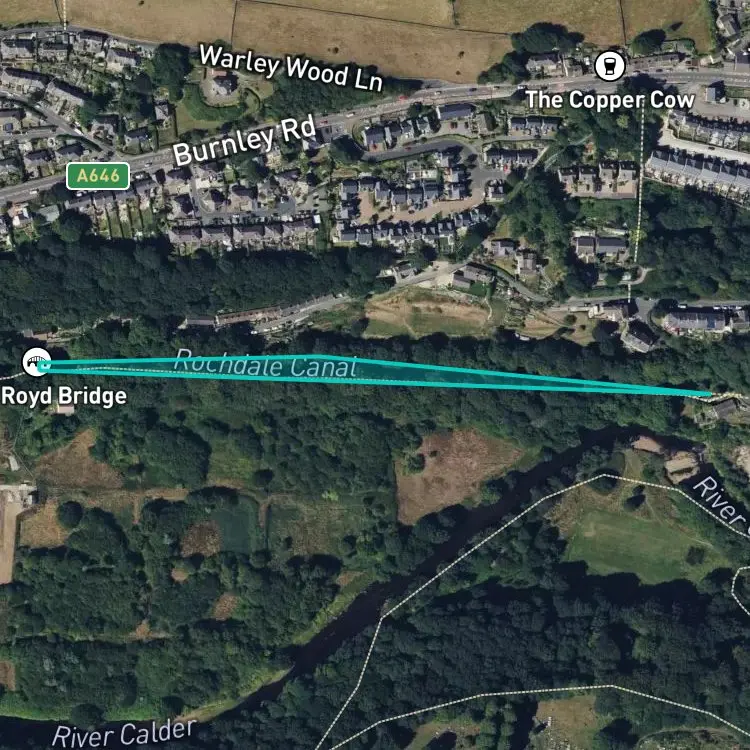Select the Burnley Rd road label

244,140
